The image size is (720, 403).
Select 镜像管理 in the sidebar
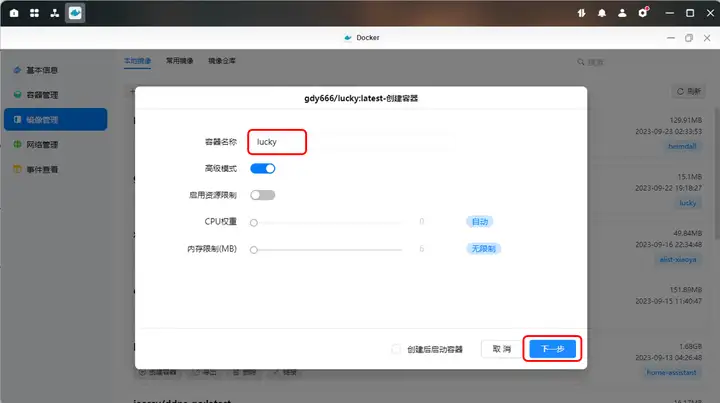(x=56, y=119)
